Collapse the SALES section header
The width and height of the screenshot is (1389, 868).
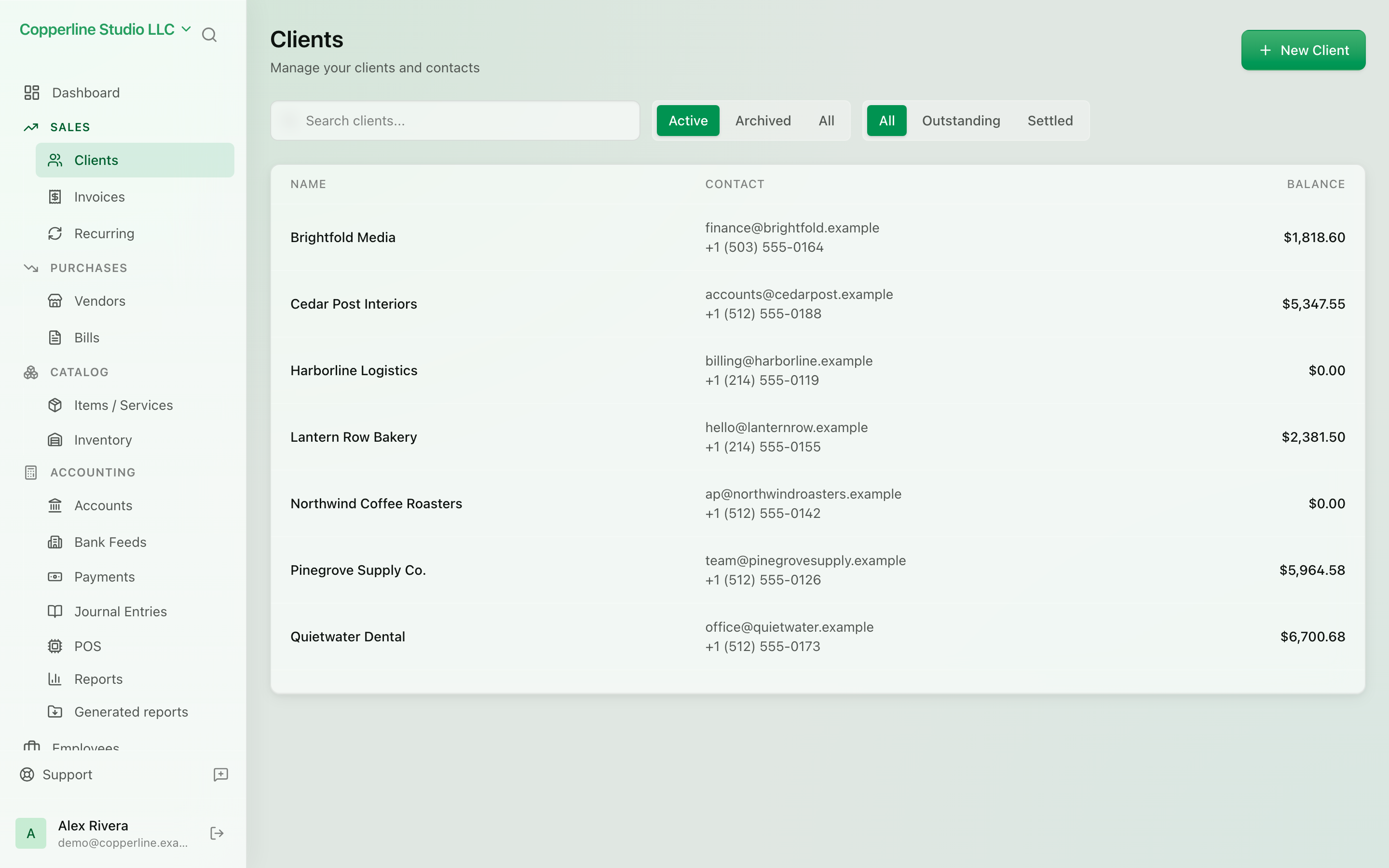70,127
